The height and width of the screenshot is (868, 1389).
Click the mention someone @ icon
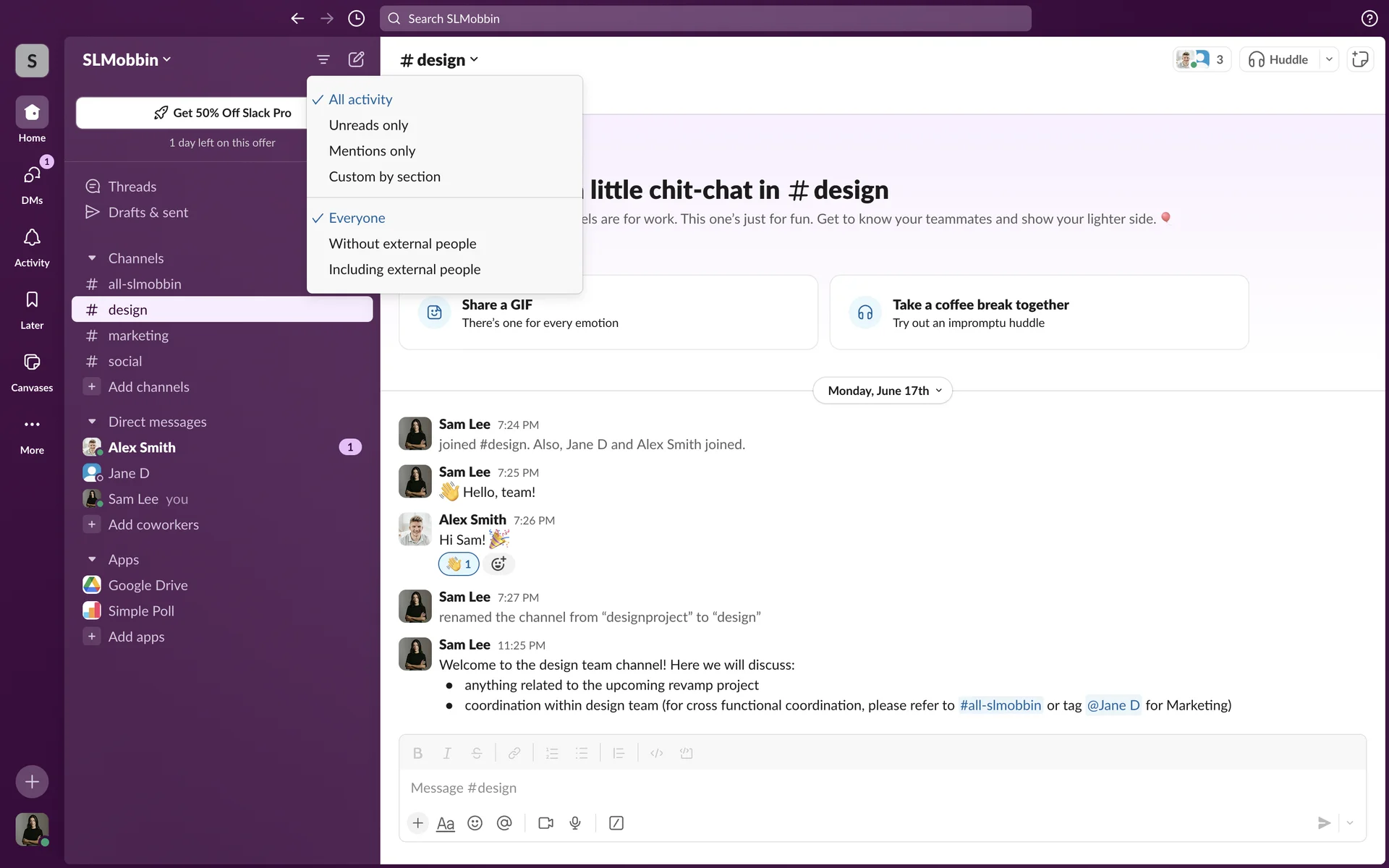pyautogui.click(x=504, y=823)
